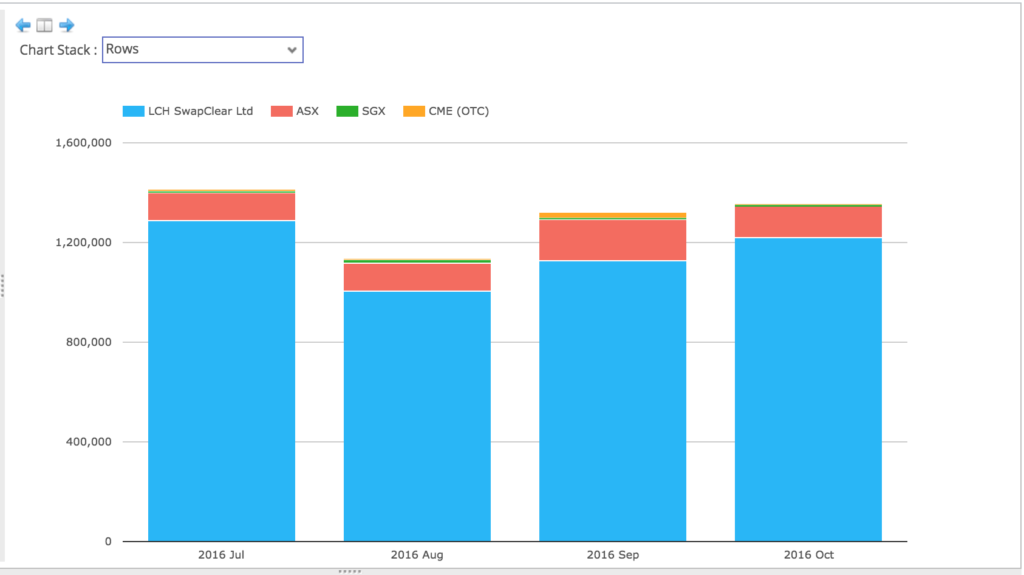Click the 2016 Sep axis label
Image resolution: width=1024 pixels, height=575 pixels.
[x=613, y=555]
